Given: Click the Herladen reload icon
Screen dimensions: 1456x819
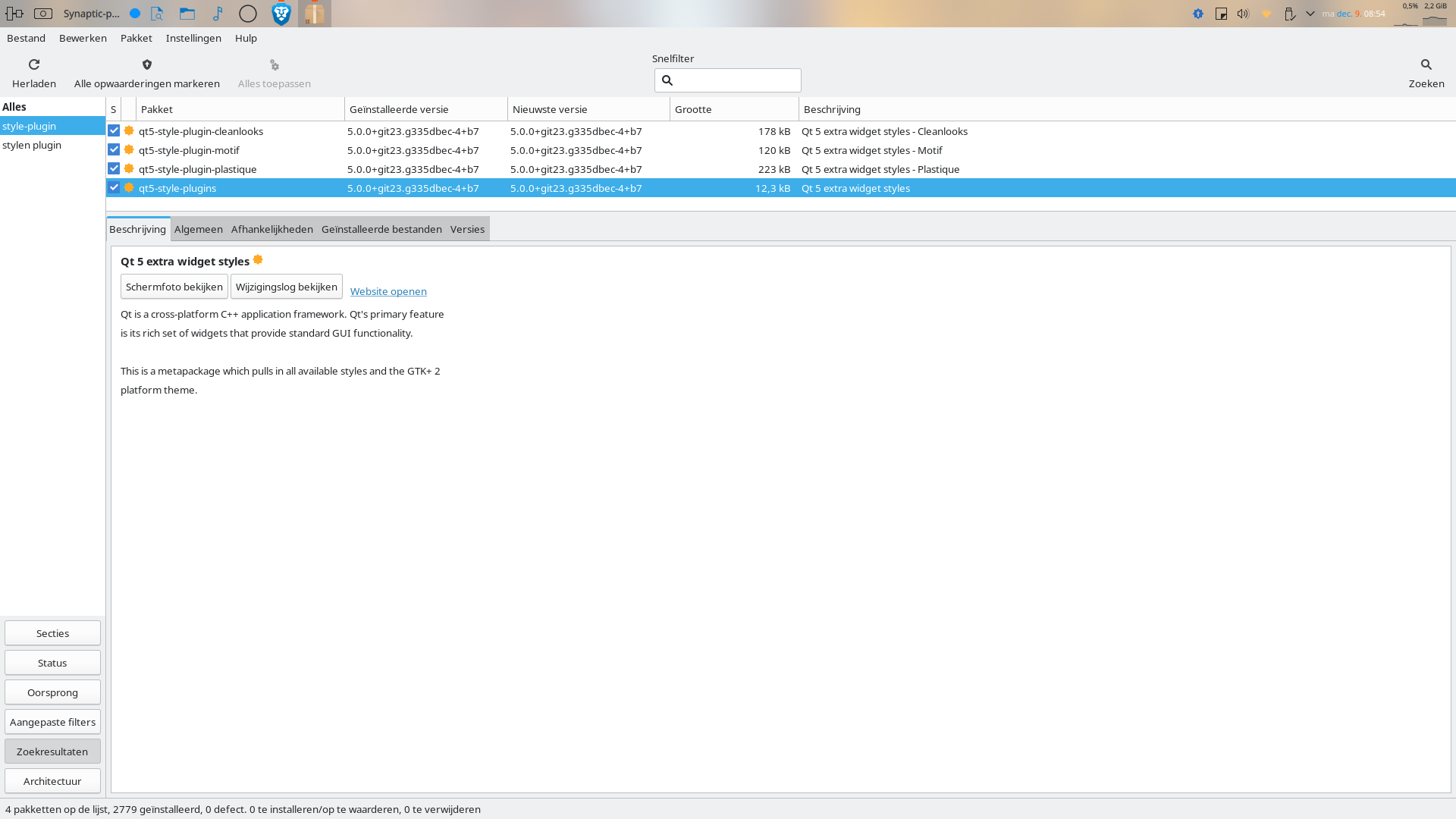Looking at the screenshot, I should [34, 64].
